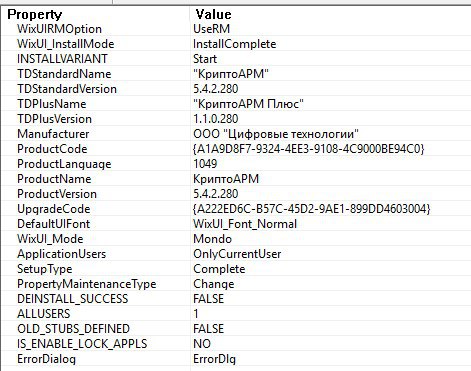
Task: Select the DefaultUIFont property
Action: (x=53, y=224)
